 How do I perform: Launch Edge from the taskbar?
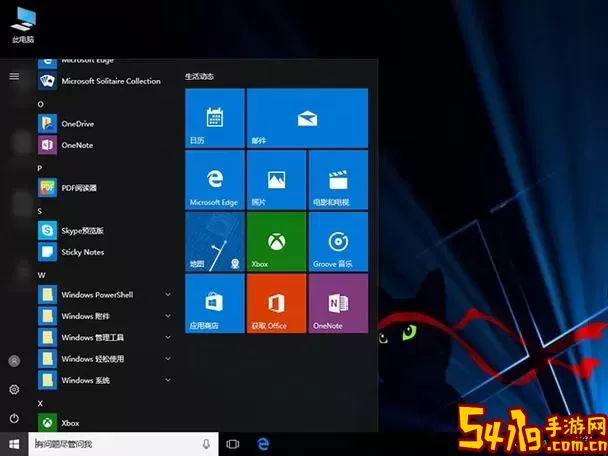pyautogui.click(x=263, y=444)
